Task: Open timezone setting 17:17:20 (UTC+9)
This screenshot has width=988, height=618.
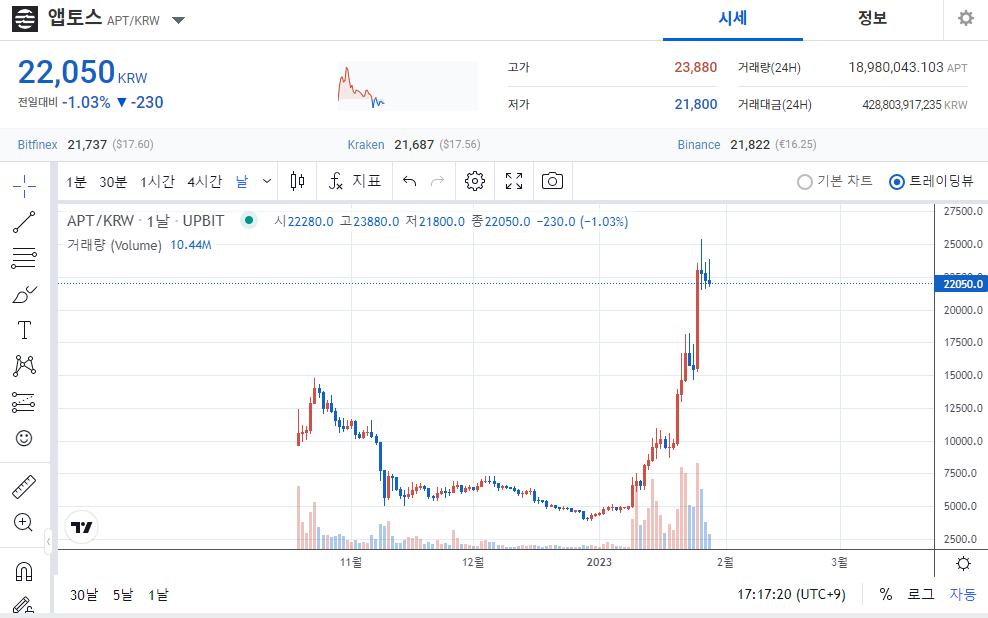Action: tap(791, 594)
